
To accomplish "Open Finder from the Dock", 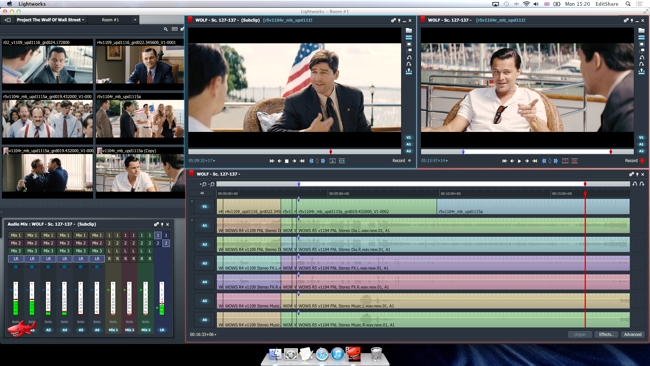I will pos(275,354).
